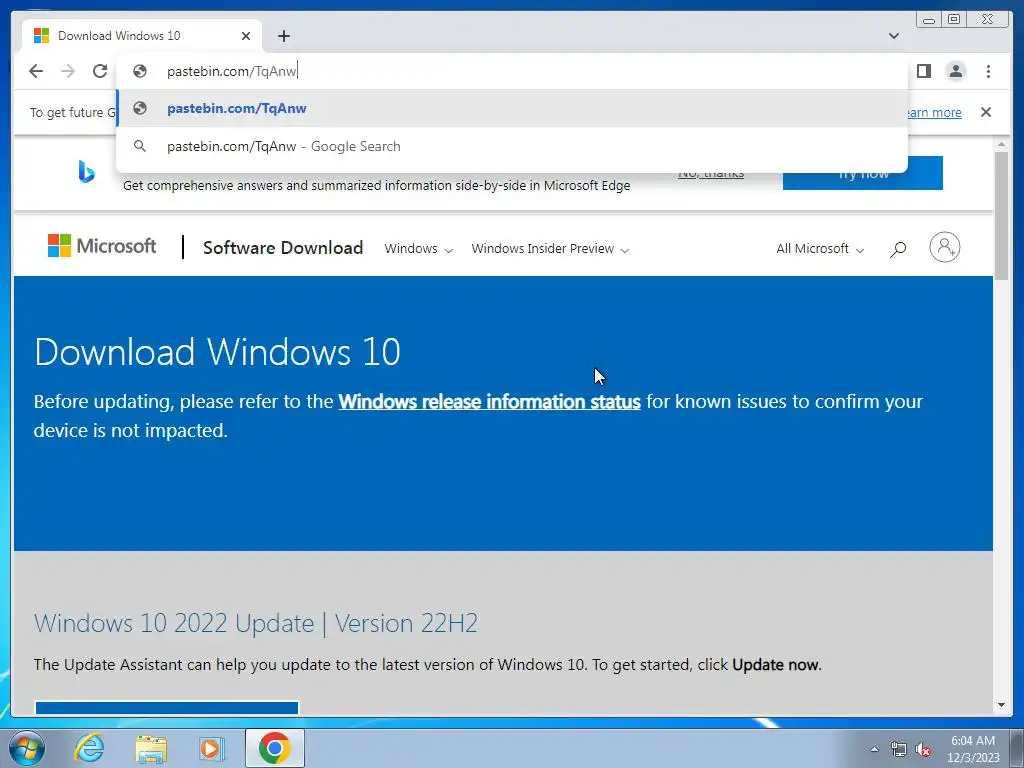Click the Microsoft account sign-in icon
This screenshot has width=1024, height=768.
[944, 248]
